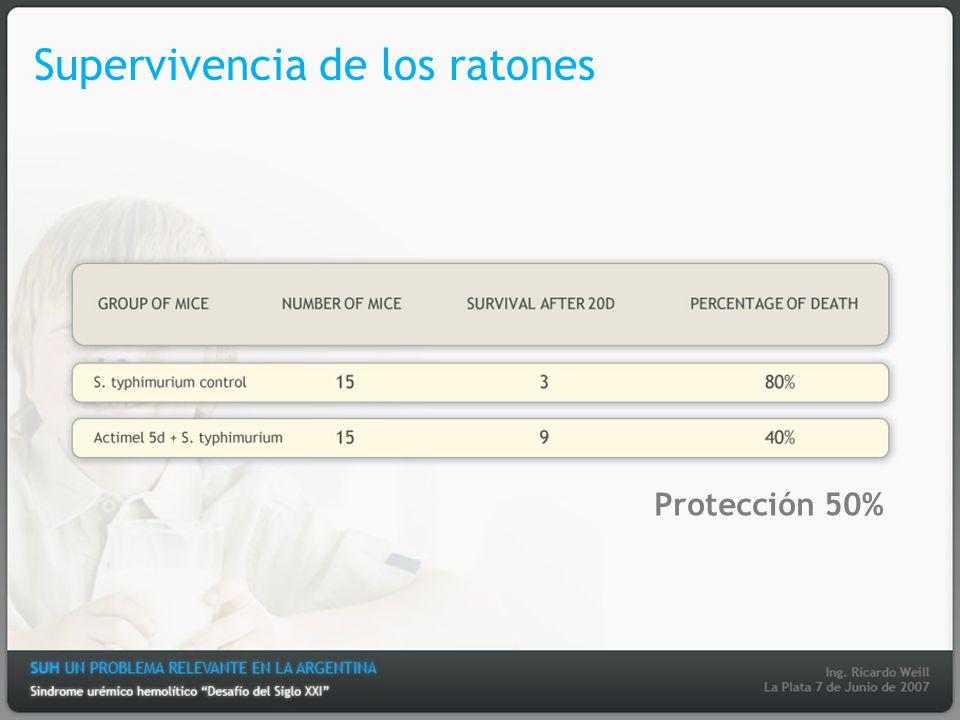The image size is (960, 720).
Task: Click 'La Plata 7 de Junio de 2007'
Action: [846, 687]
